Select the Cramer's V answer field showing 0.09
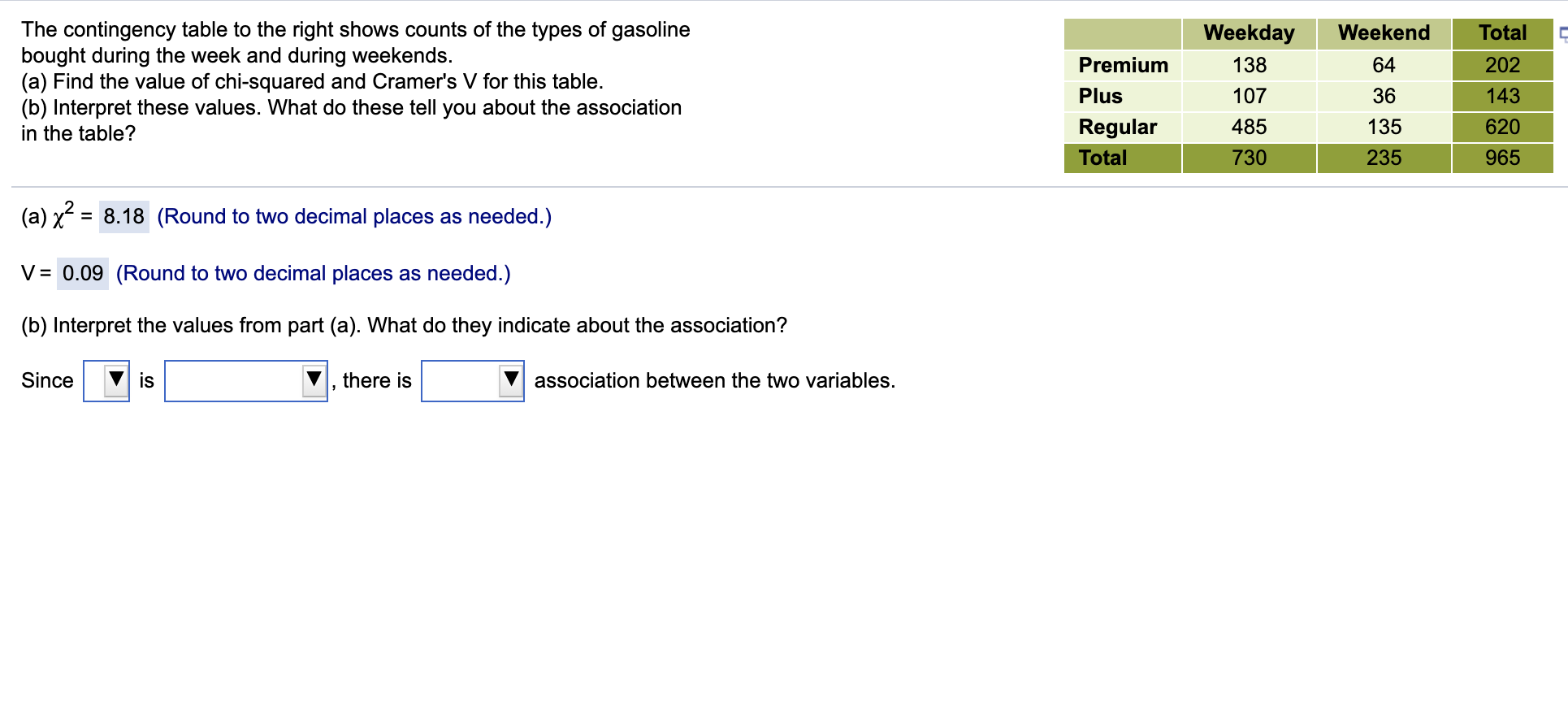The width and height of the screenshot is (1568, 711). click(83, 273)
